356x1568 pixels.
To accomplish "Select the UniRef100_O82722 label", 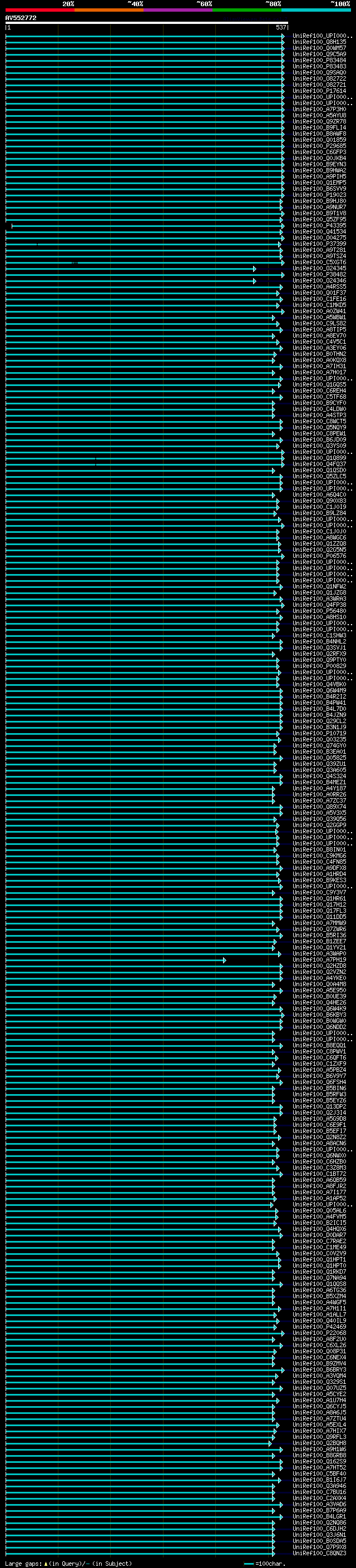I will tap(319, 78).
